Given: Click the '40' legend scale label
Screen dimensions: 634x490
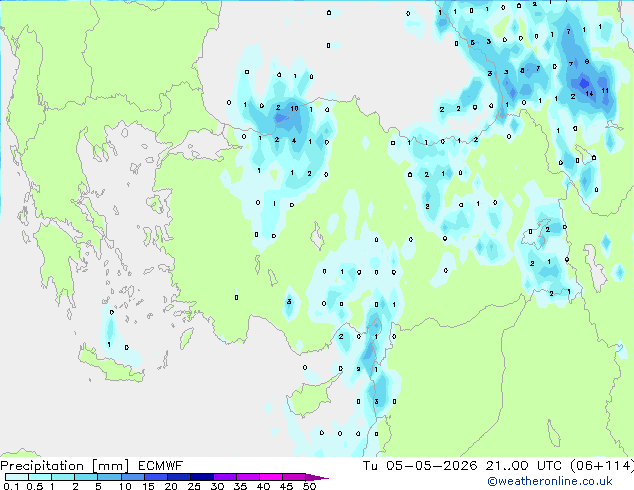Looking at the screenshot, I should (x=263, y=486).
